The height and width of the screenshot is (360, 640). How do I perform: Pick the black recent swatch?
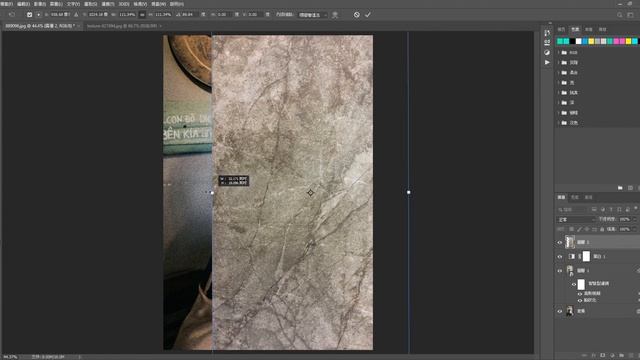[x=572, y=41]
